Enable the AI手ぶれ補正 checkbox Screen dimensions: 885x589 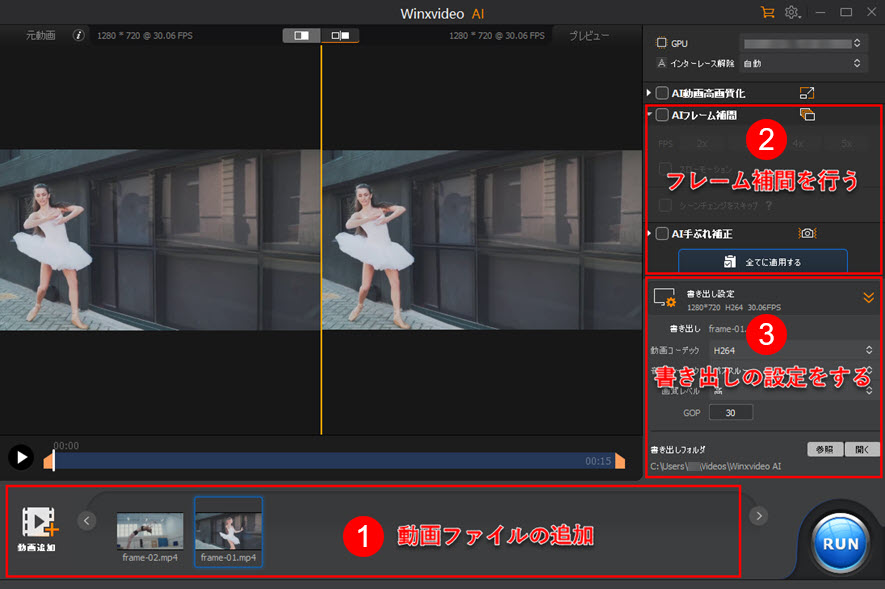(662, 234)
